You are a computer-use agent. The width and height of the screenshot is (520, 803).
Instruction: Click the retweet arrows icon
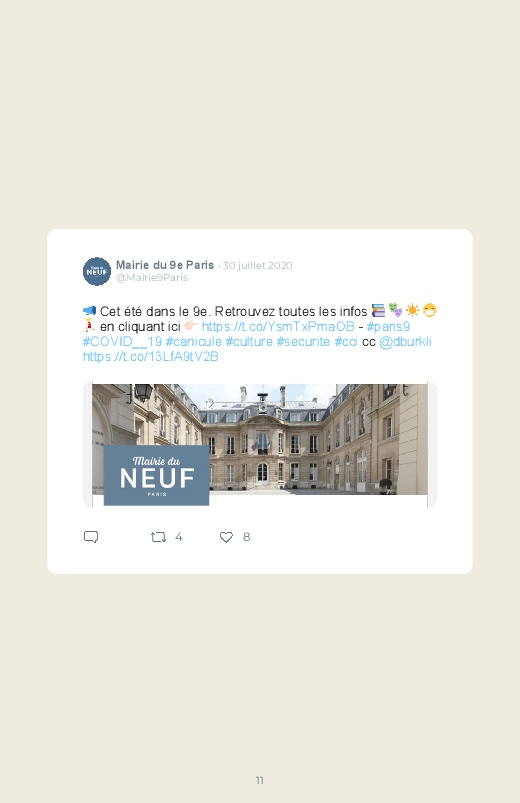point(158,537)
